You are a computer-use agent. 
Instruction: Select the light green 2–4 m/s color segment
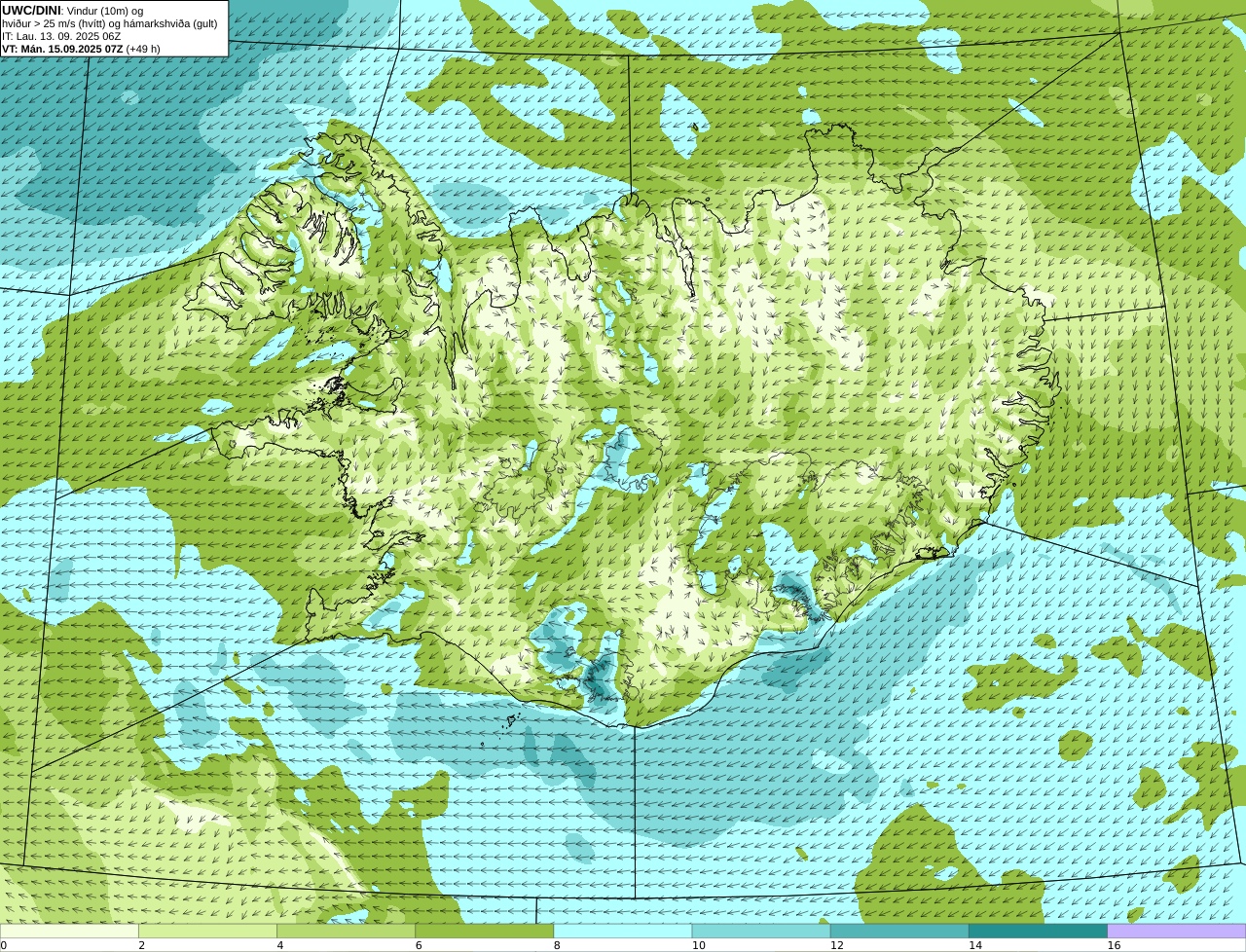tap(207, 931)
